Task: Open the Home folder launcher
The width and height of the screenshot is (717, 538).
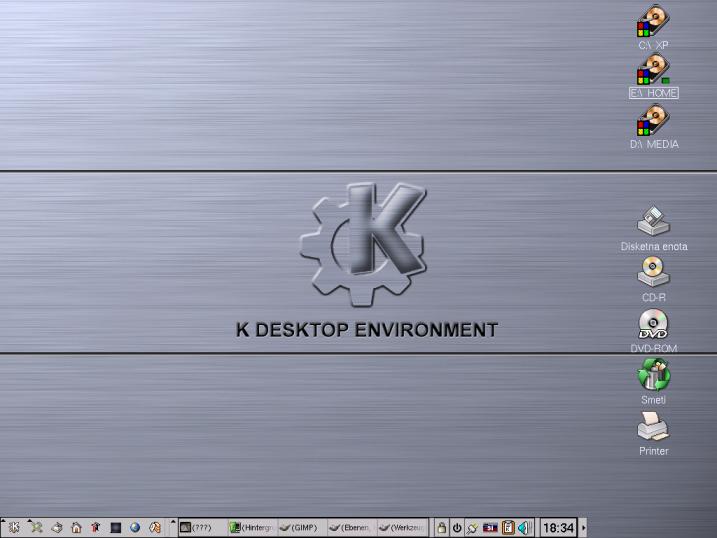Action: pos(76,527)
